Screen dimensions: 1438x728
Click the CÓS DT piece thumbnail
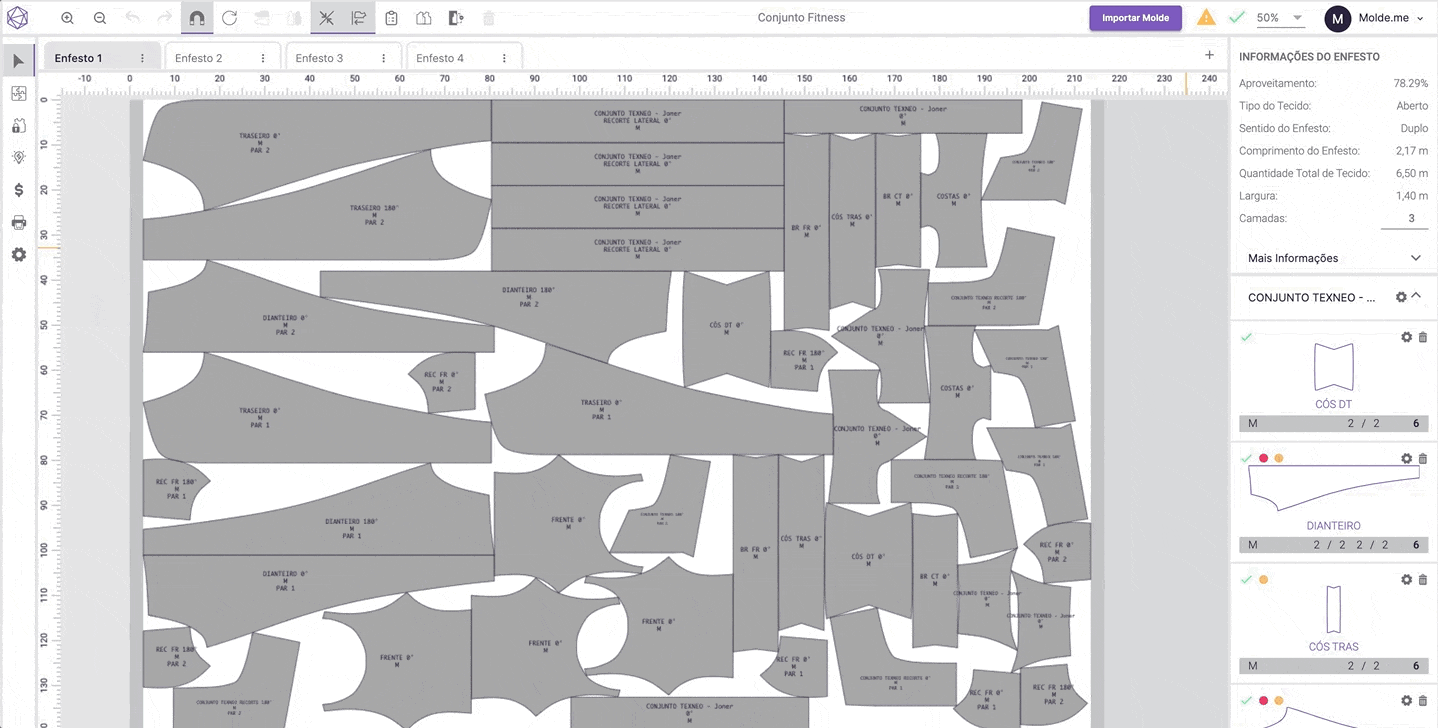point(1334,367)
